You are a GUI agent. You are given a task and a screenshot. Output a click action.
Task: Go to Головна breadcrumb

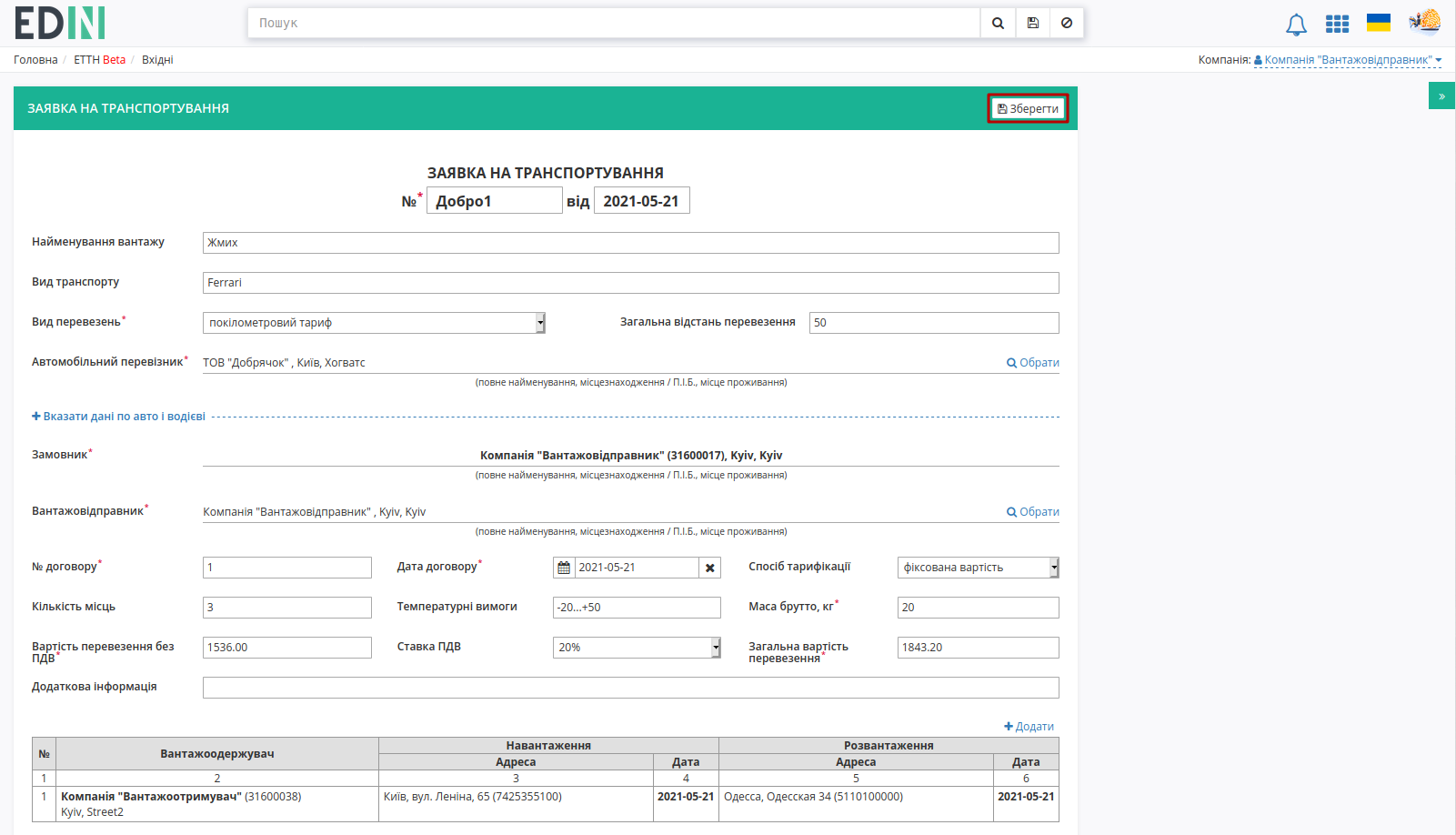click(x=35, y=60)
